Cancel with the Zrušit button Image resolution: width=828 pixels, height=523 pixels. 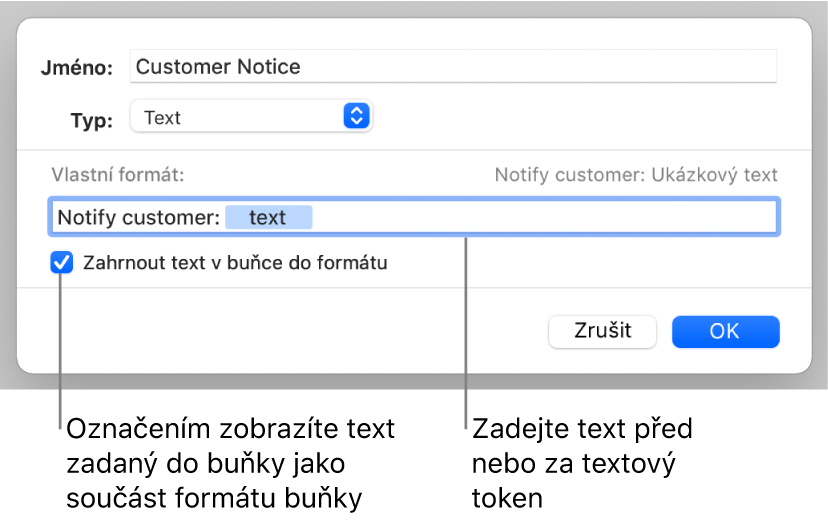tap(603, 331)
